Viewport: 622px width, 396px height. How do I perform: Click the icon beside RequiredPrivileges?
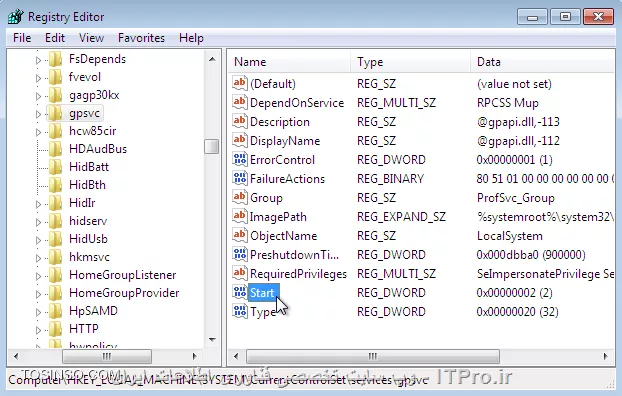pyautogui.click(x=240, y=273)
